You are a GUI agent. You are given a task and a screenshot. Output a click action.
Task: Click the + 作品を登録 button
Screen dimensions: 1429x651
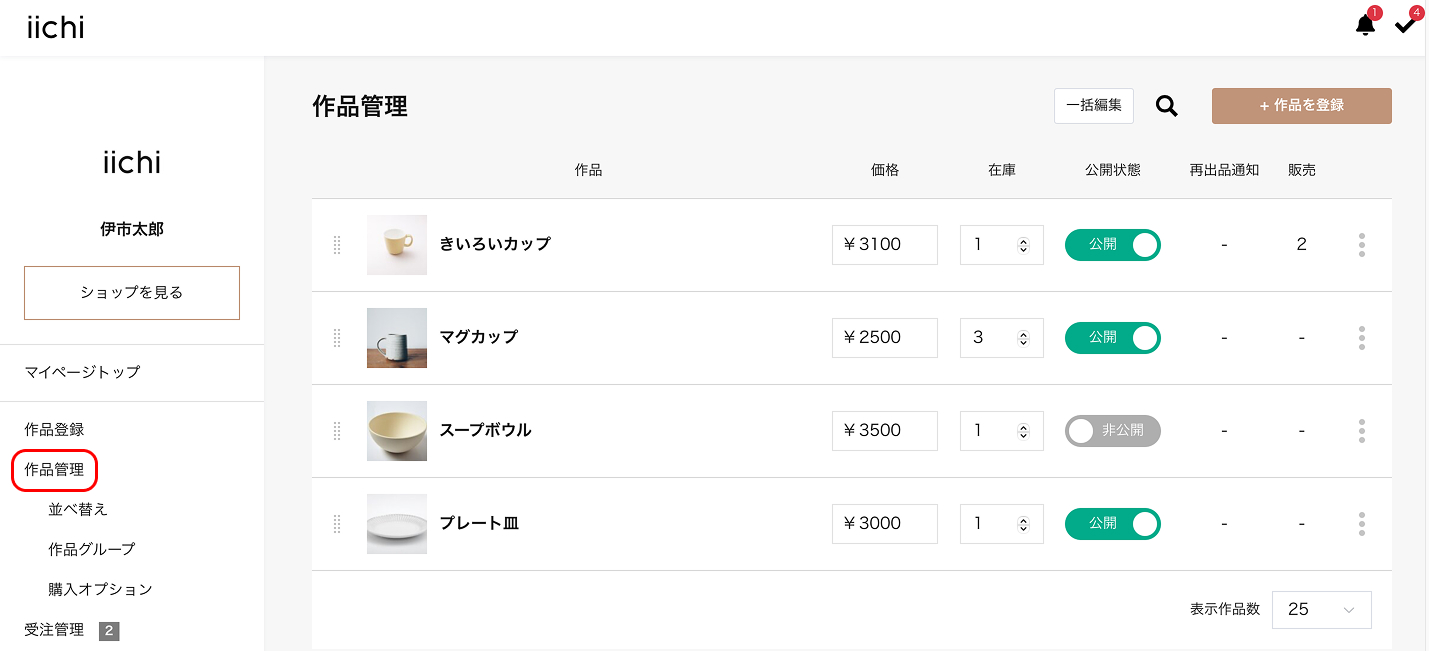[1301, 106]
